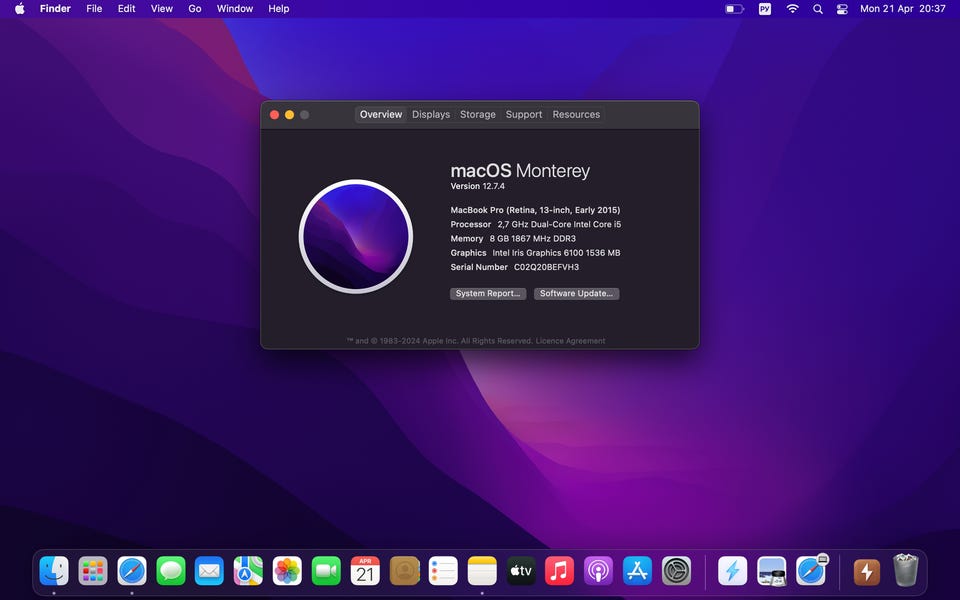Viewport: 960px width, 600px height.
Task: Click the date and time in the menu bar
Action: 902,9
